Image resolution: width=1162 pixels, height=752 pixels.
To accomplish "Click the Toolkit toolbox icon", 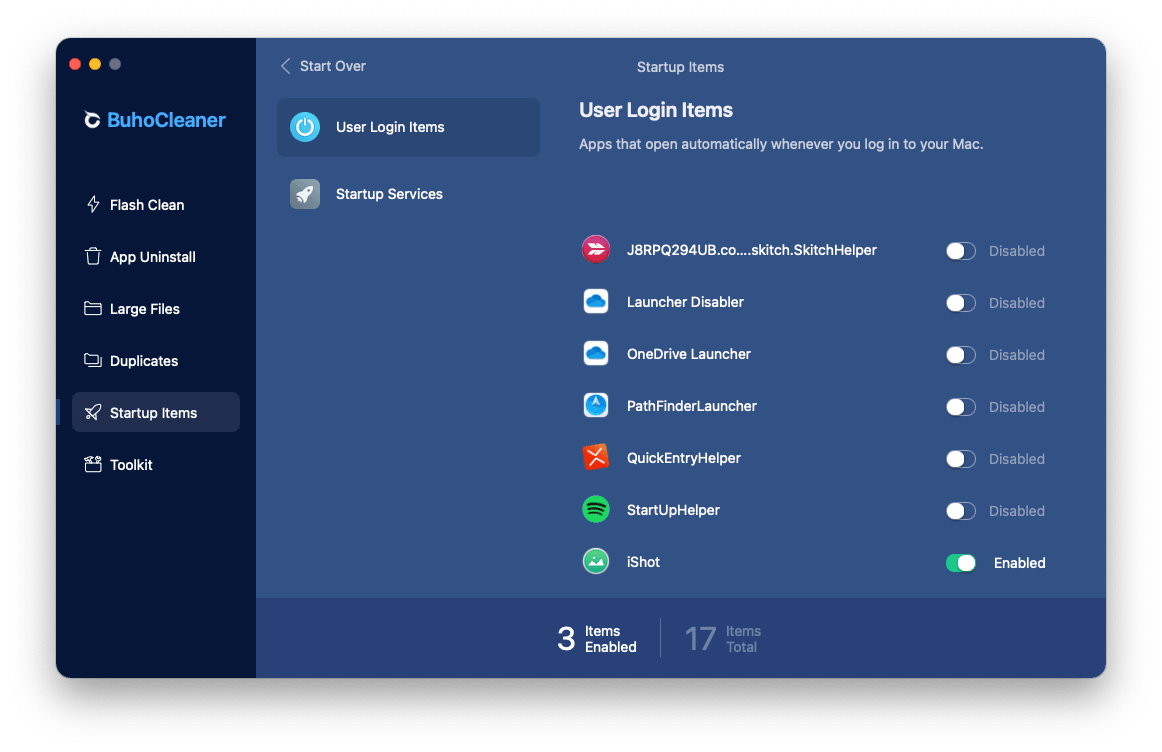I will pos(93,464).
